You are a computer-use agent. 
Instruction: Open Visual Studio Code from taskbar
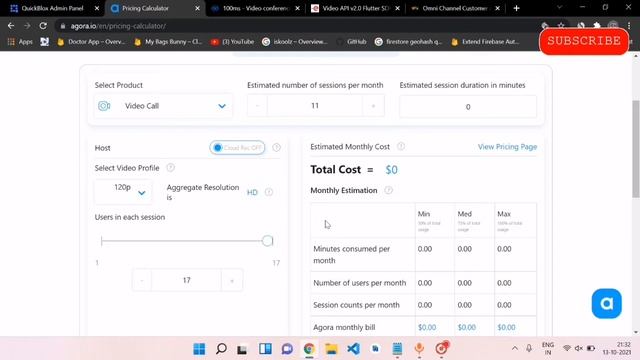pyautogui.click(x=353, y=349)
